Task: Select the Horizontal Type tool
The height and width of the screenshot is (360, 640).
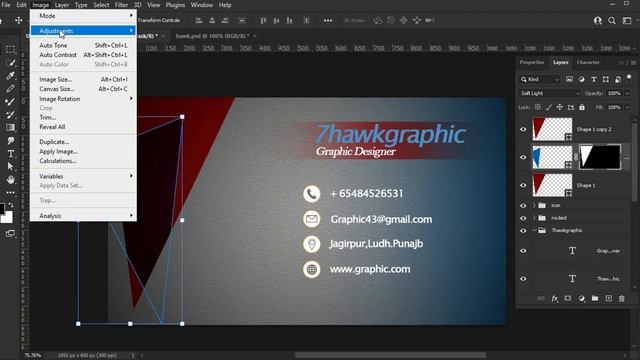Action: point(11,154)
